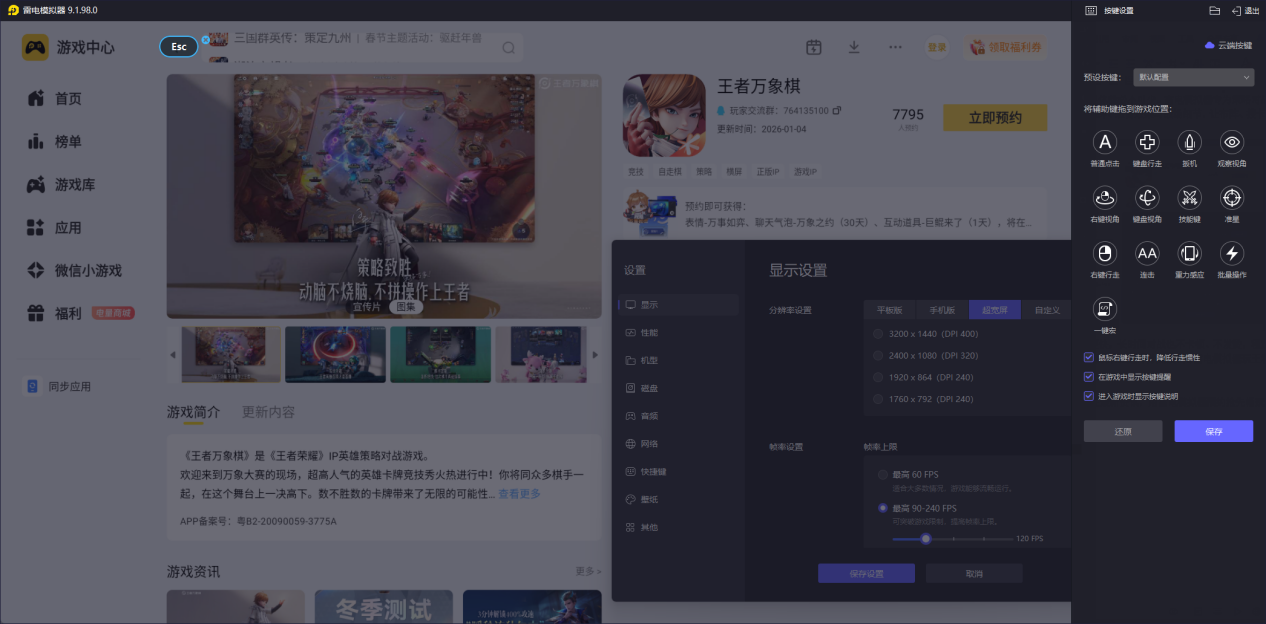Open the 预设按键 默认配置 dropdown
Image resolution: width=1266 pixels, height=624 pixels.
(x=1194, y=77)
